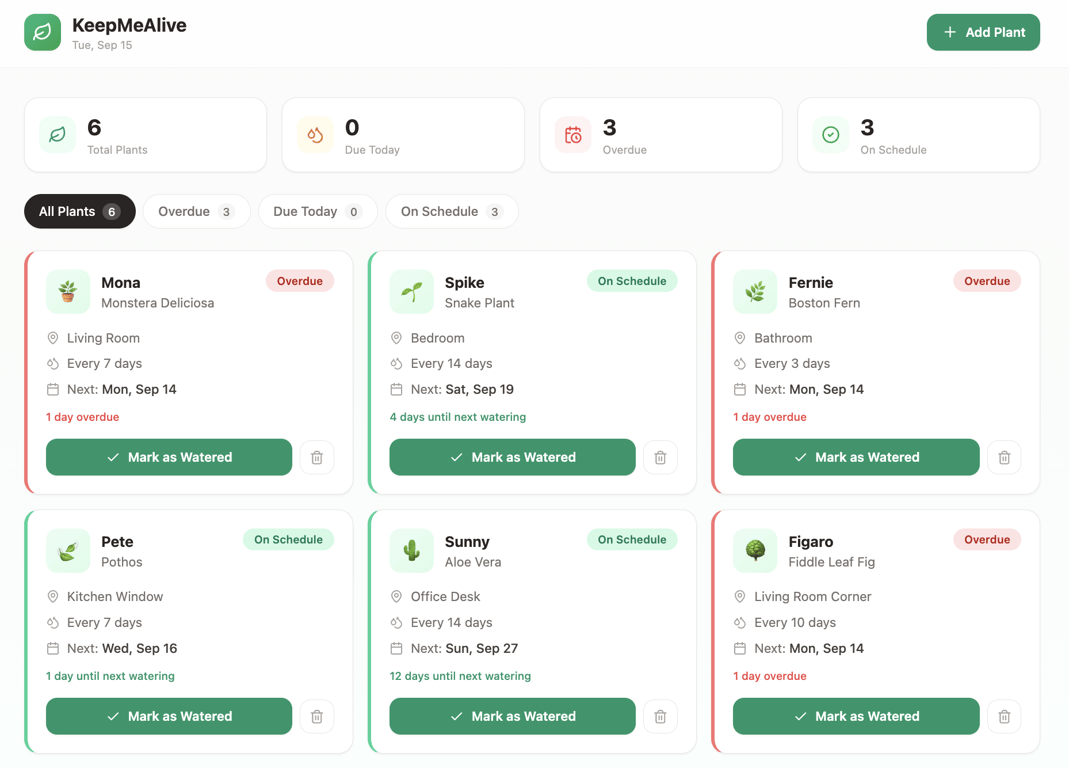Click the 'Snake Plant' species text

[479, 303]
